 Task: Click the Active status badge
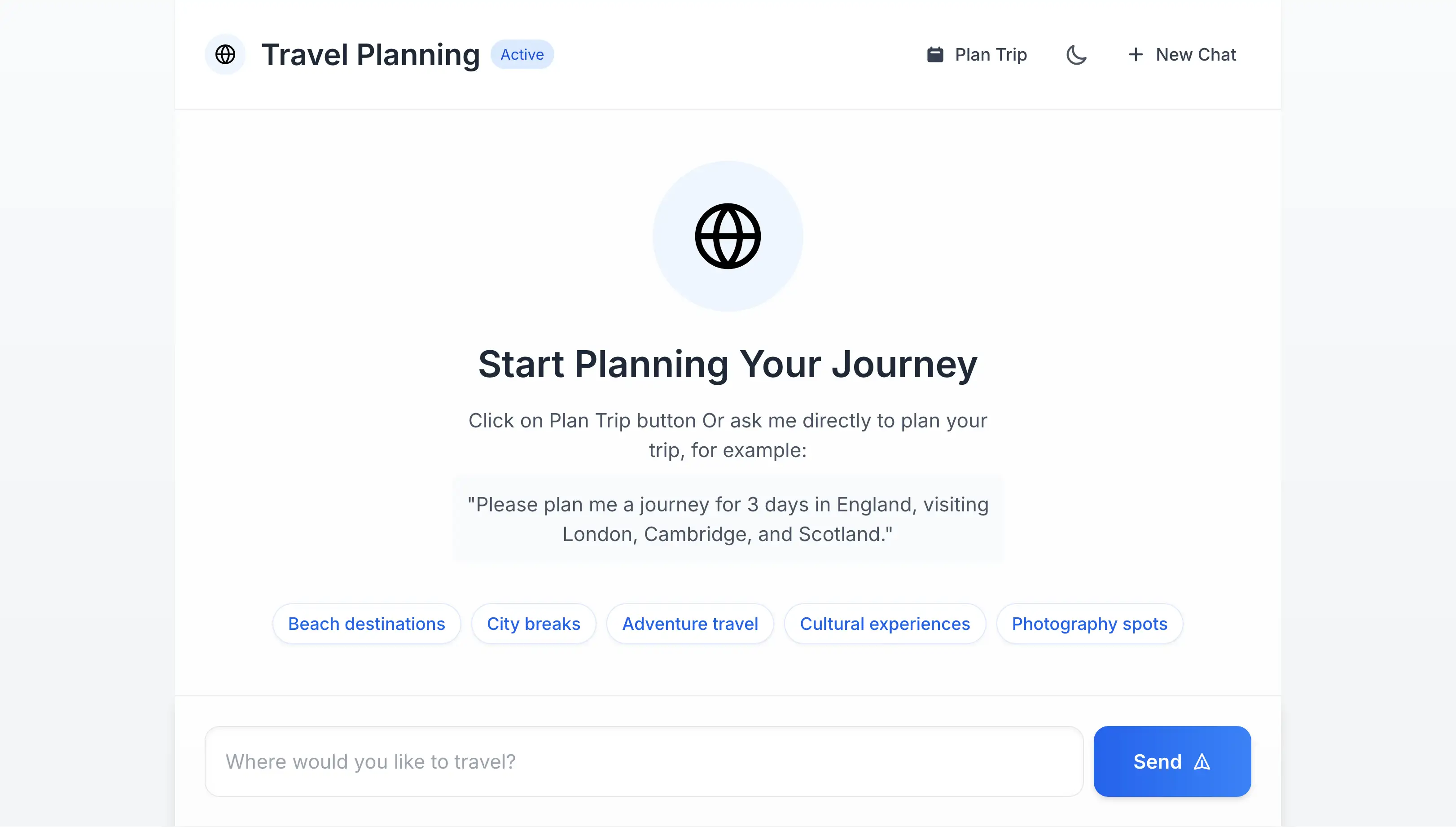pyautogui.click(x=522, y=54)
